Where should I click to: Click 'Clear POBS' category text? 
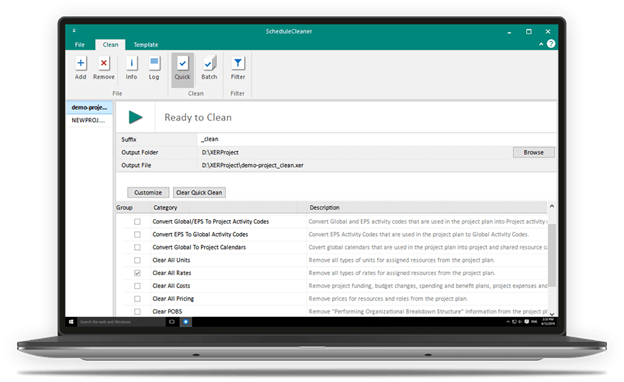click(x=168, y=312)
